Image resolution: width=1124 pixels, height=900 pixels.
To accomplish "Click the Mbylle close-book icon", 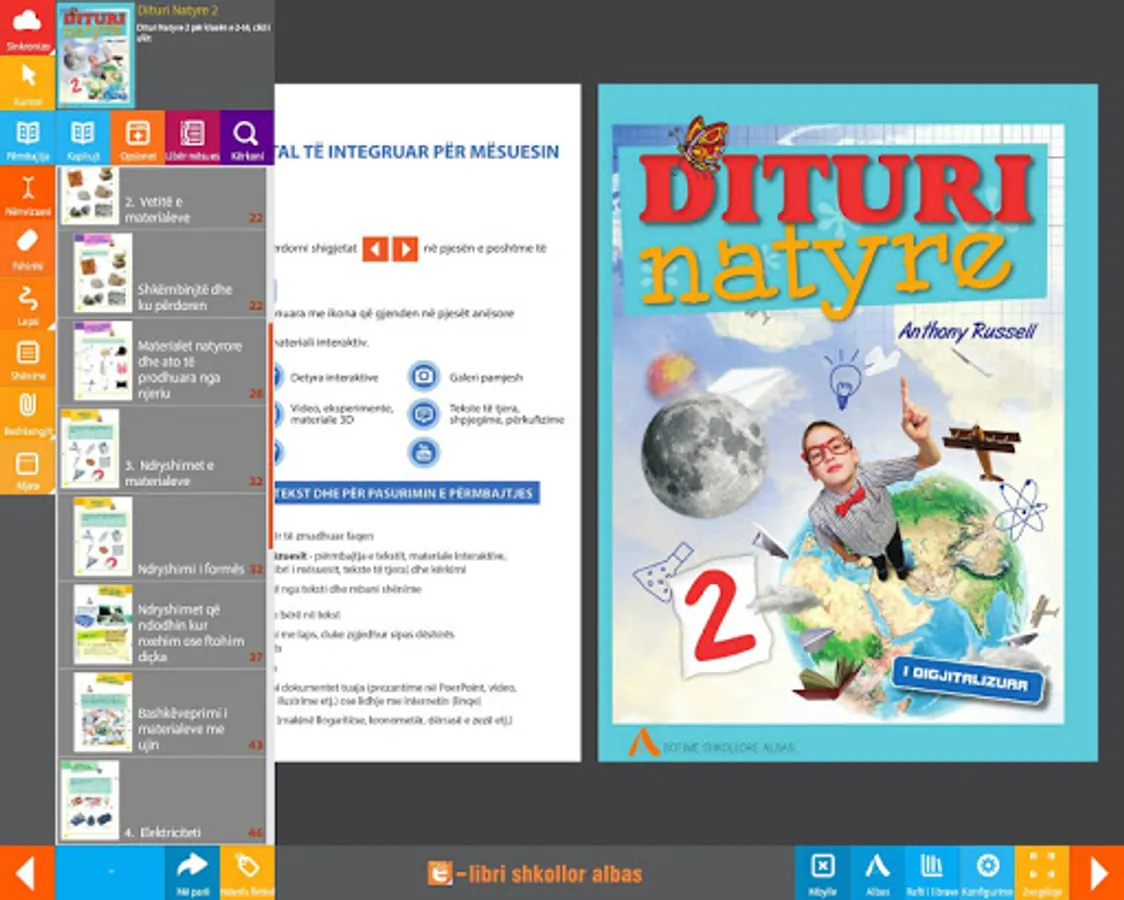I will [x=822, y=873].
